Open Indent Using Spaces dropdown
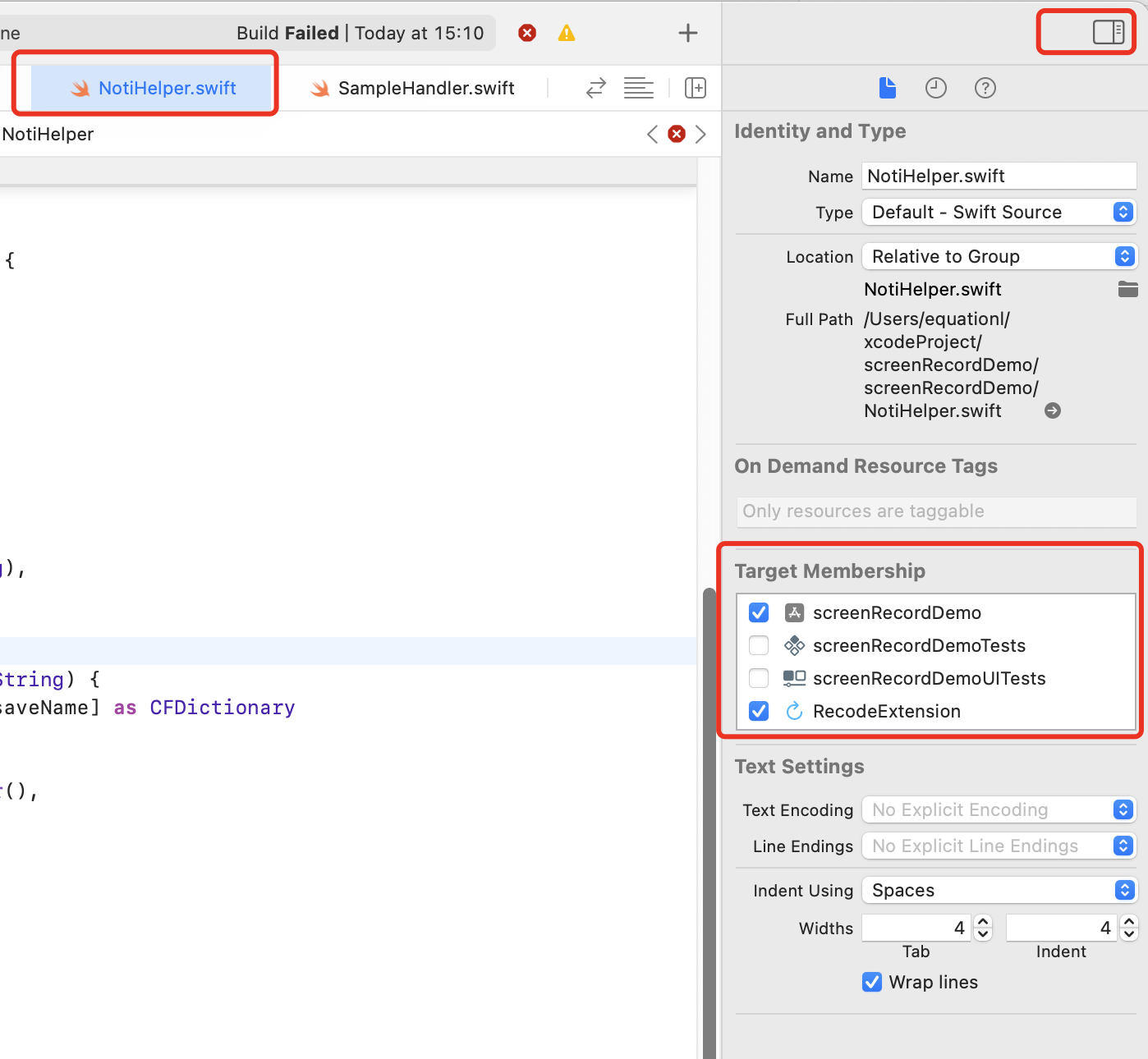This screenshot has width=1148, height=1059. [x=999, y=890]
